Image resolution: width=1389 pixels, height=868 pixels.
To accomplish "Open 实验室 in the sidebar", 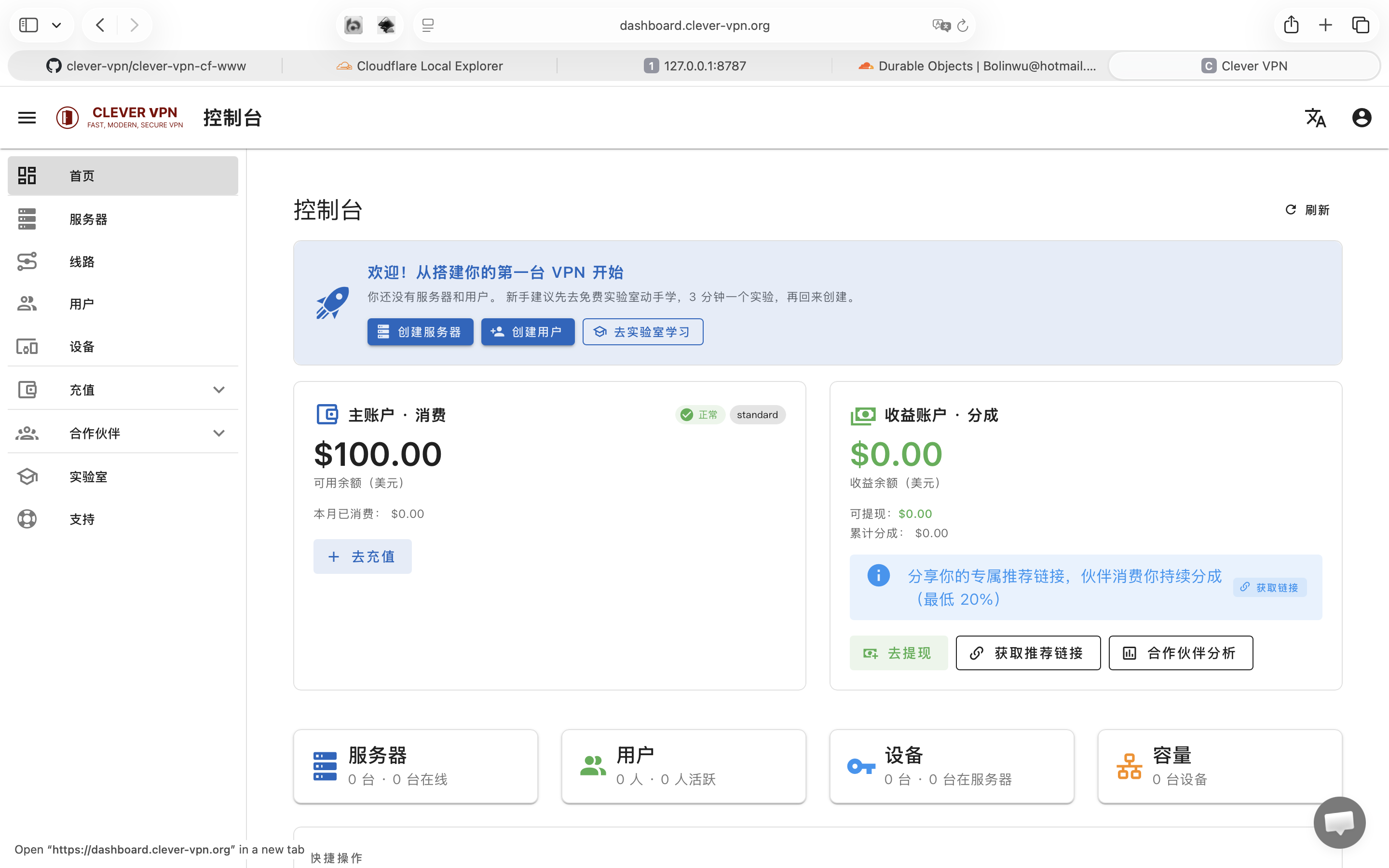I will click(x=123, y=476).
